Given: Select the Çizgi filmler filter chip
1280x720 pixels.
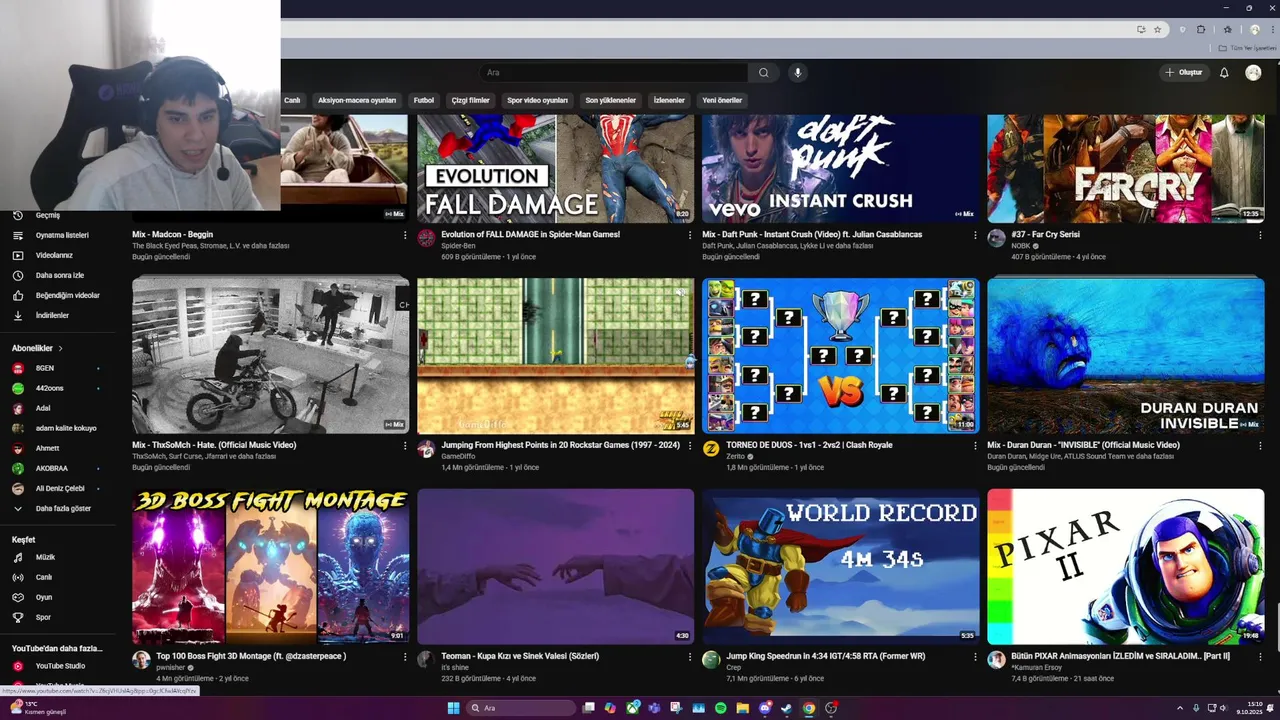Looking at the screenshot, I should click(471, 100).
